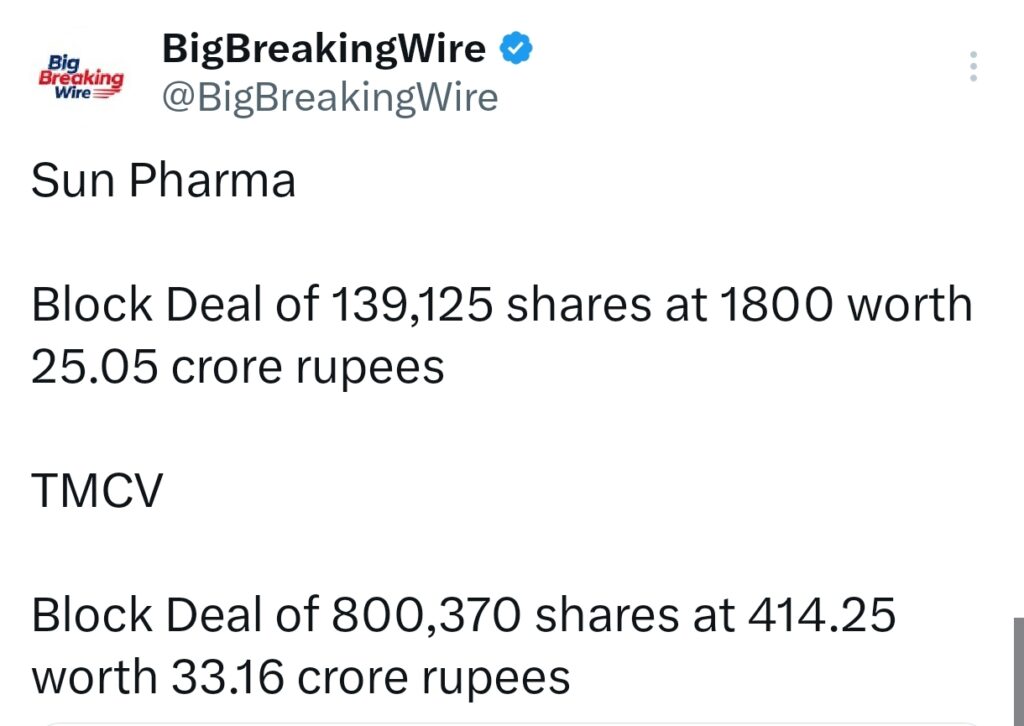This screenshot has width=1024, height=726.
Task: Select the text 'Sun Pharma' in the tweet
Action: point(162,181)
